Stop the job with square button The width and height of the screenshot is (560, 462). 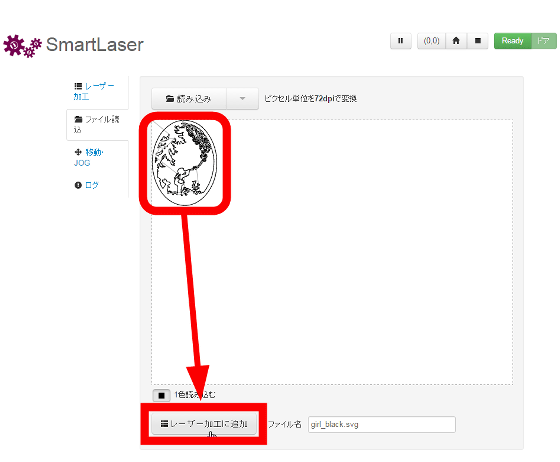478,41
